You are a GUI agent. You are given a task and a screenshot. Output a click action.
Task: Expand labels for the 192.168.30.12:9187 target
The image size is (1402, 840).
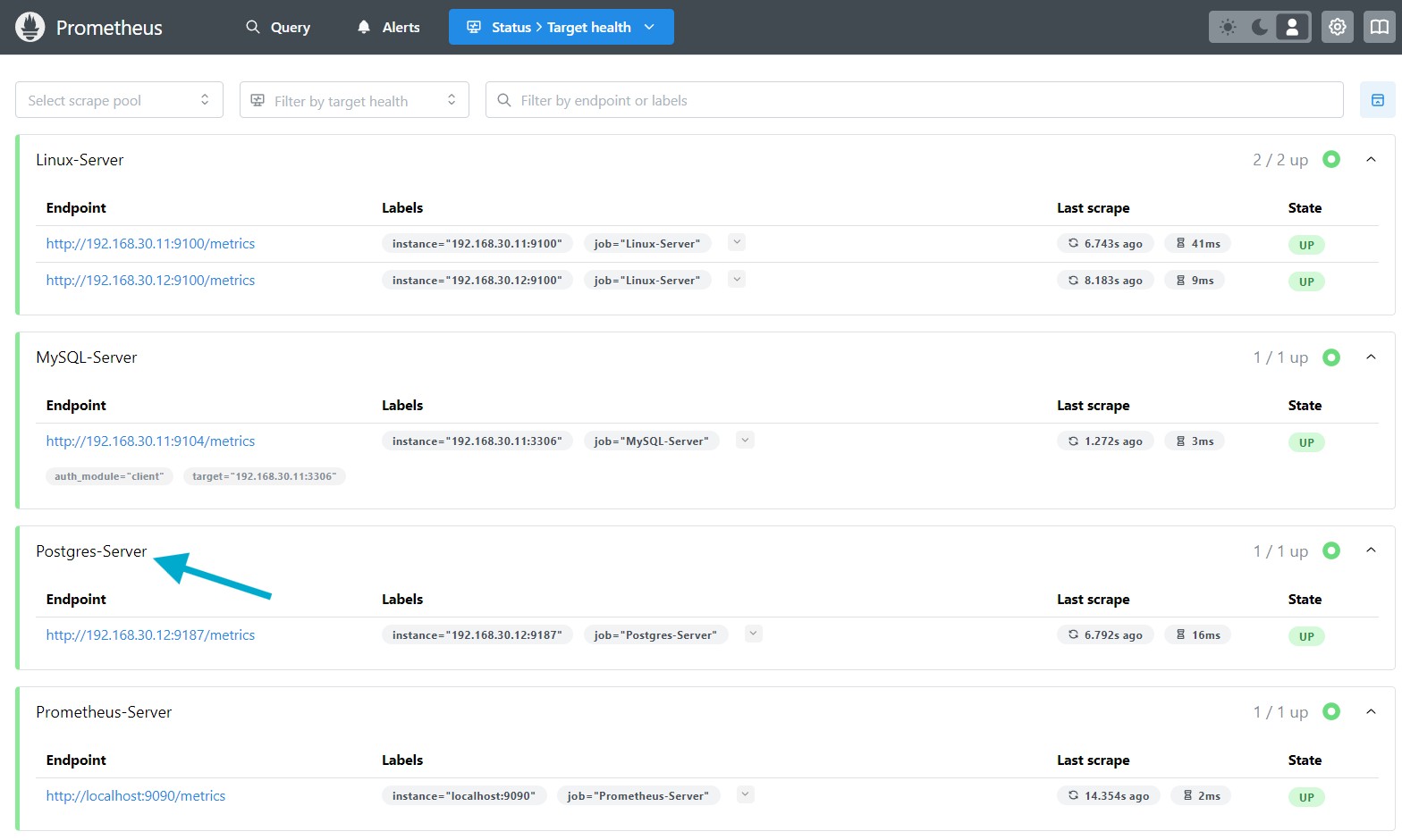pos(753,634)
